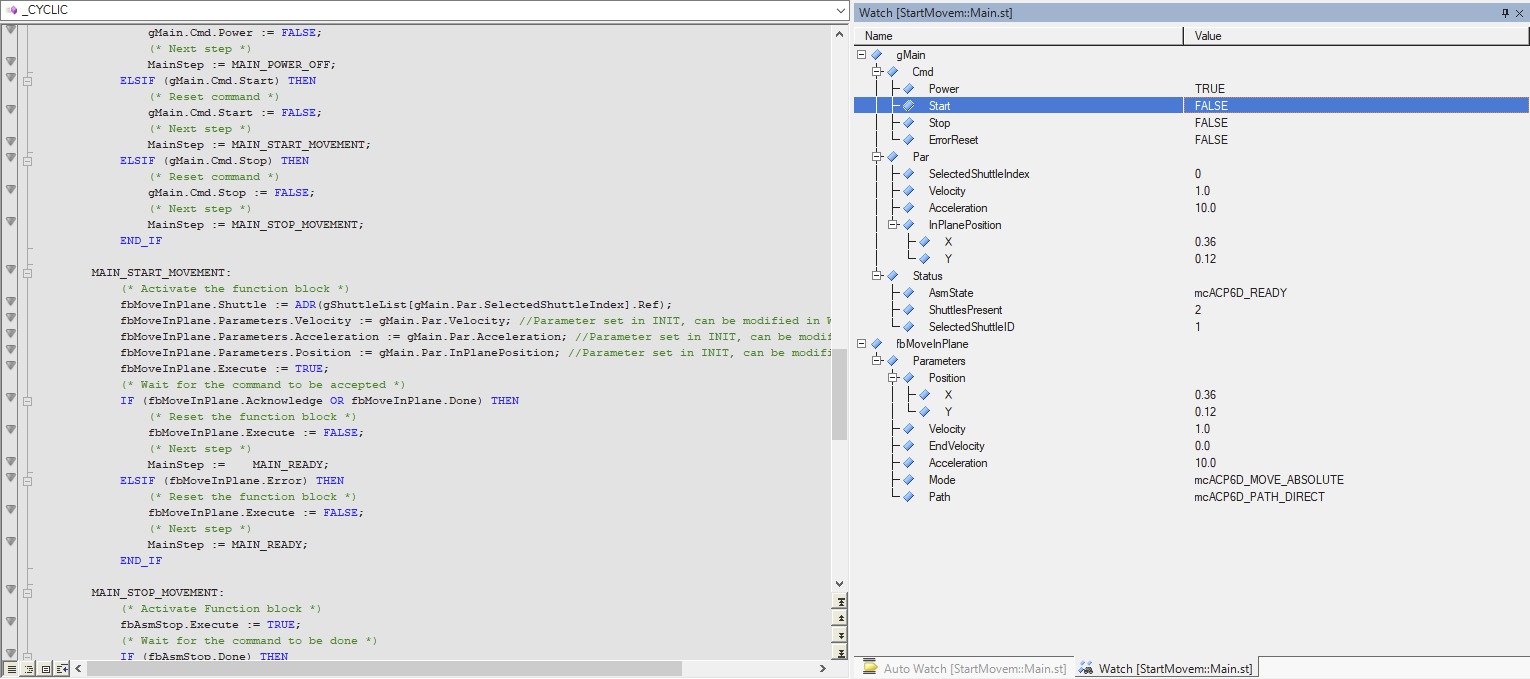
Task: Click the Acceleration value 10.0 under Par
Action: [x=1205, y=208]
